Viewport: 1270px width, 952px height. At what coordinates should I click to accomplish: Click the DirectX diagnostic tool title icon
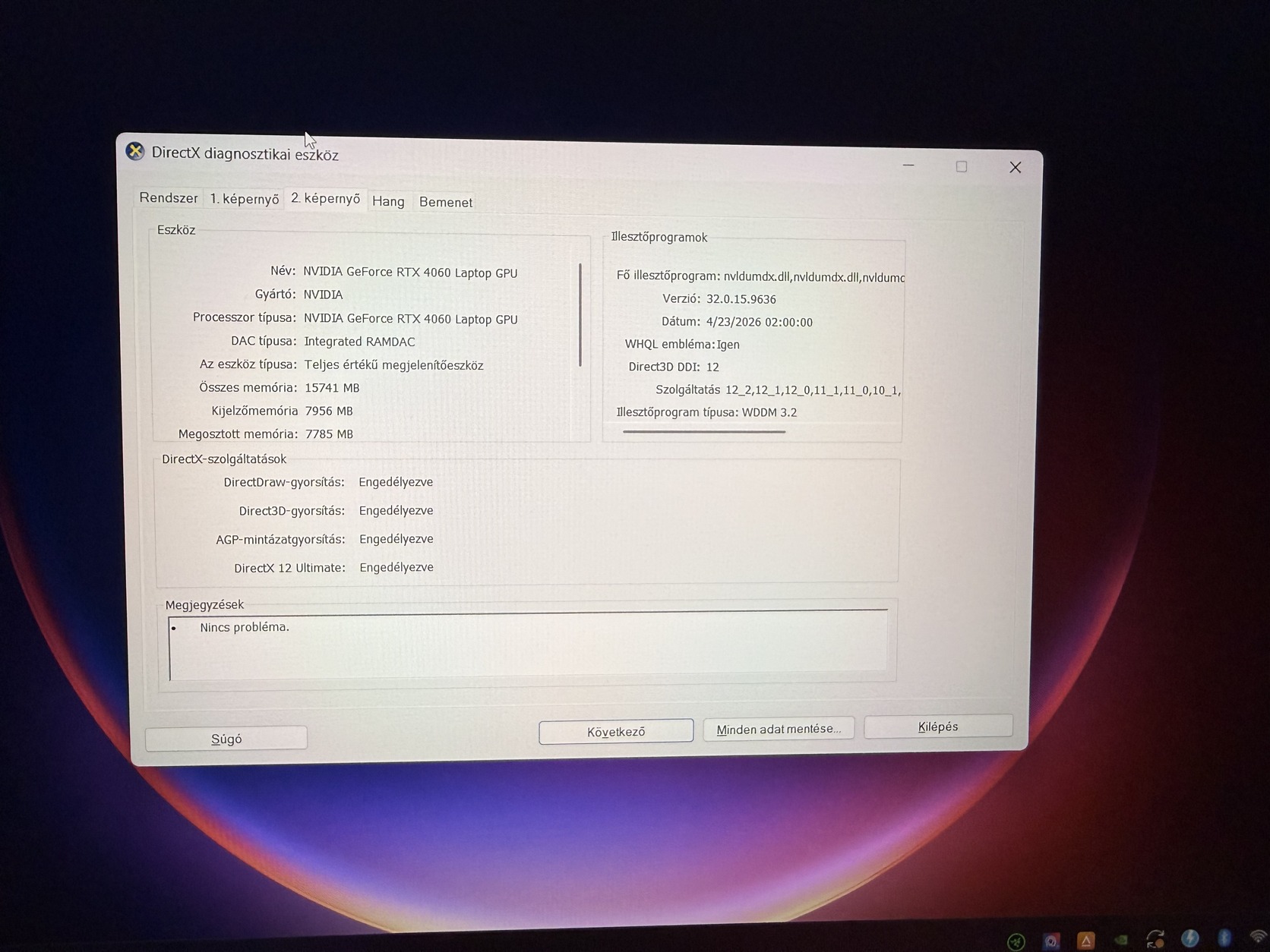pyautogui.click(x=135, y=151)
